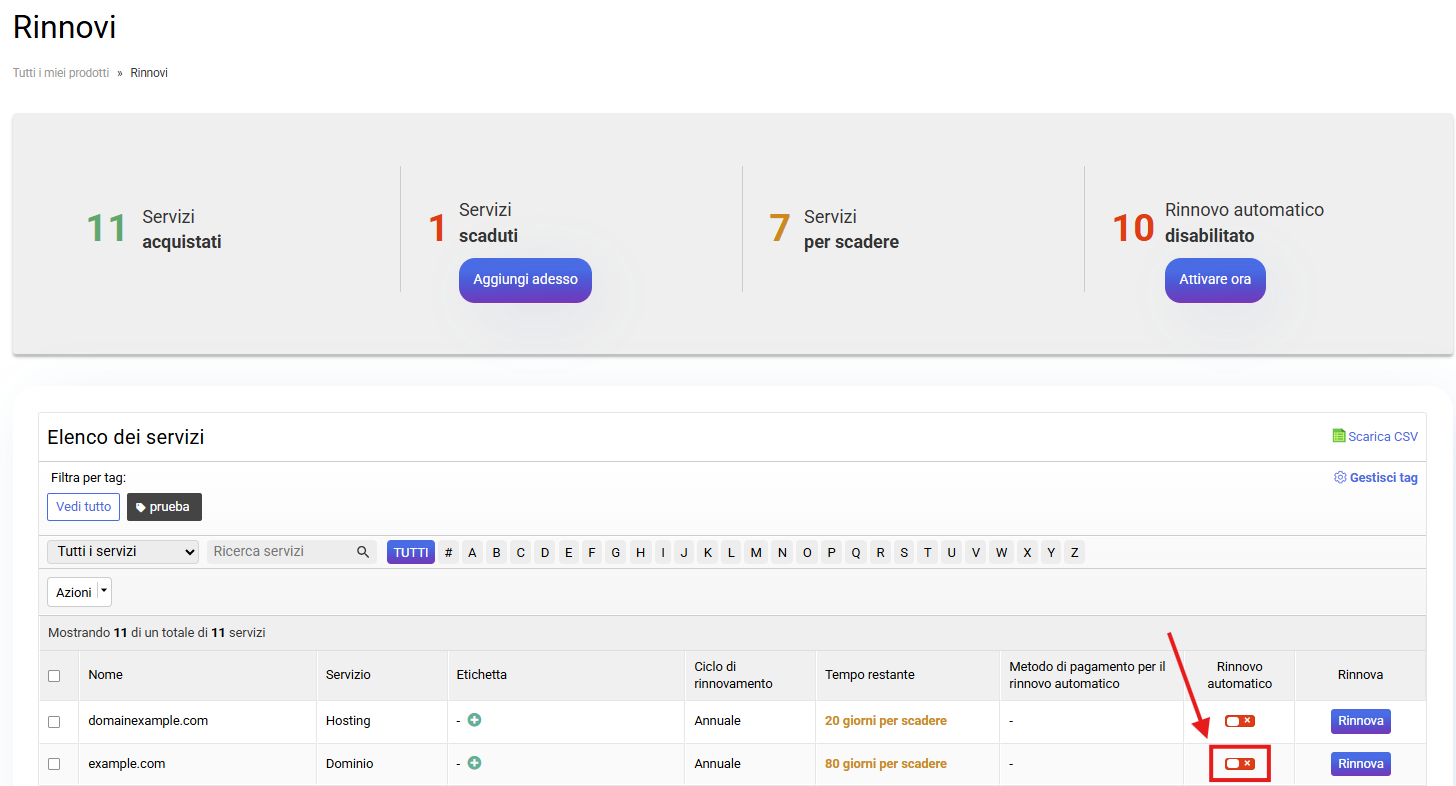Add a tag to domainexample.com via plus icon
1456x786 pixels.
click(474, 720)
